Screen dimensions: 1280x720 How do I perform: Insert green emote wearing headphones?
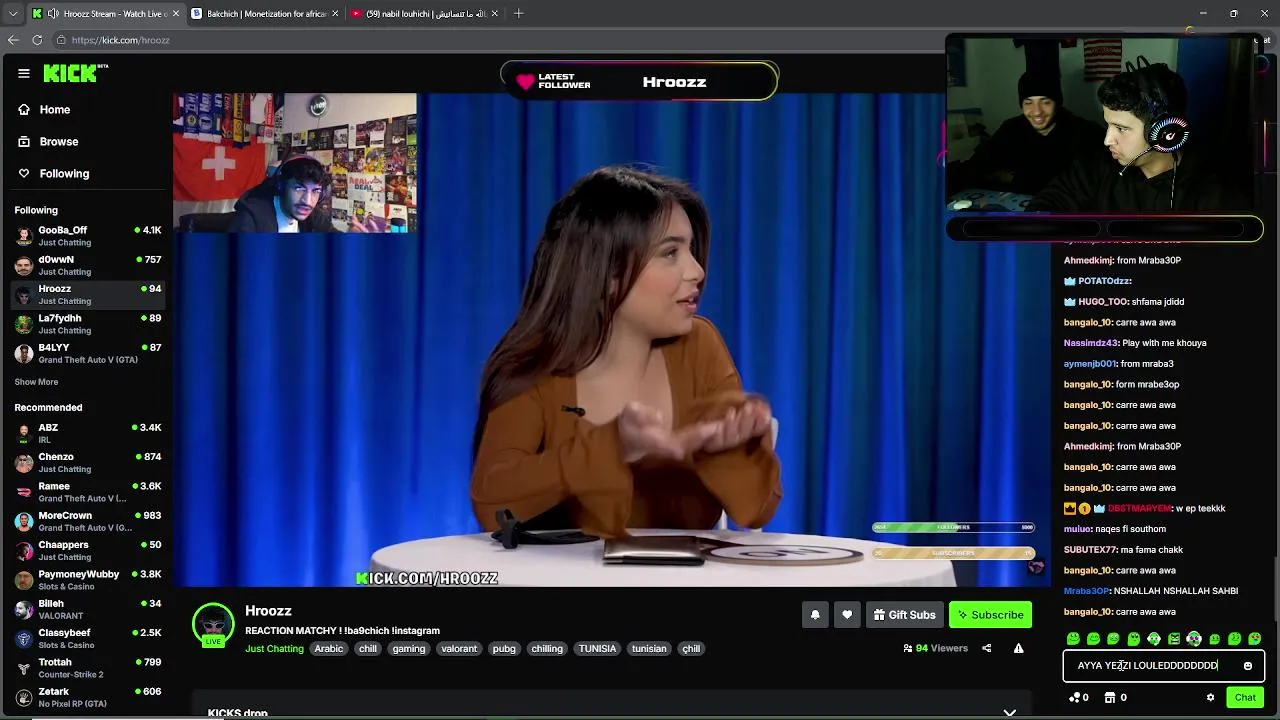1154,638
